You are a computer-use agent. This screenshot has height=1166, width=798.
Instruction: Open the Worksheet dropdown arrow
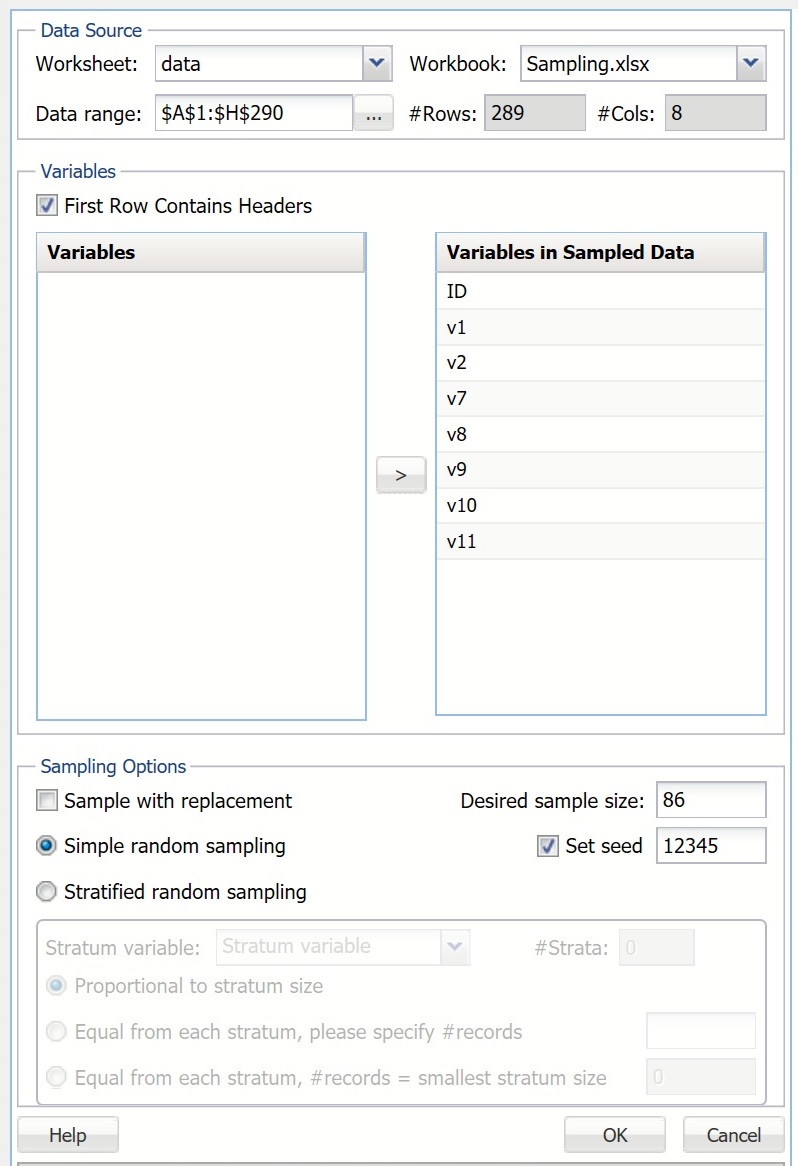click(376, 65)
